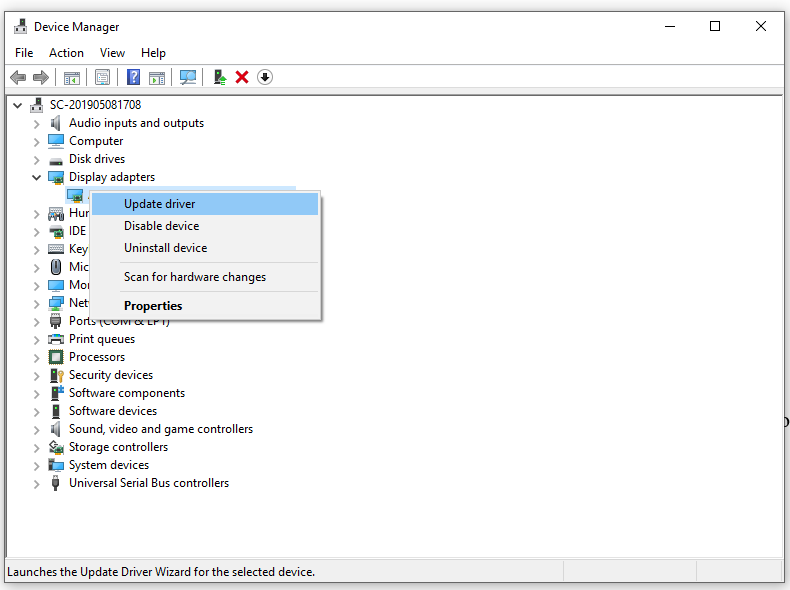This screenshot has width=790, height=590.
Task: Choose Disable device from context menu
Action: point(205,226)
